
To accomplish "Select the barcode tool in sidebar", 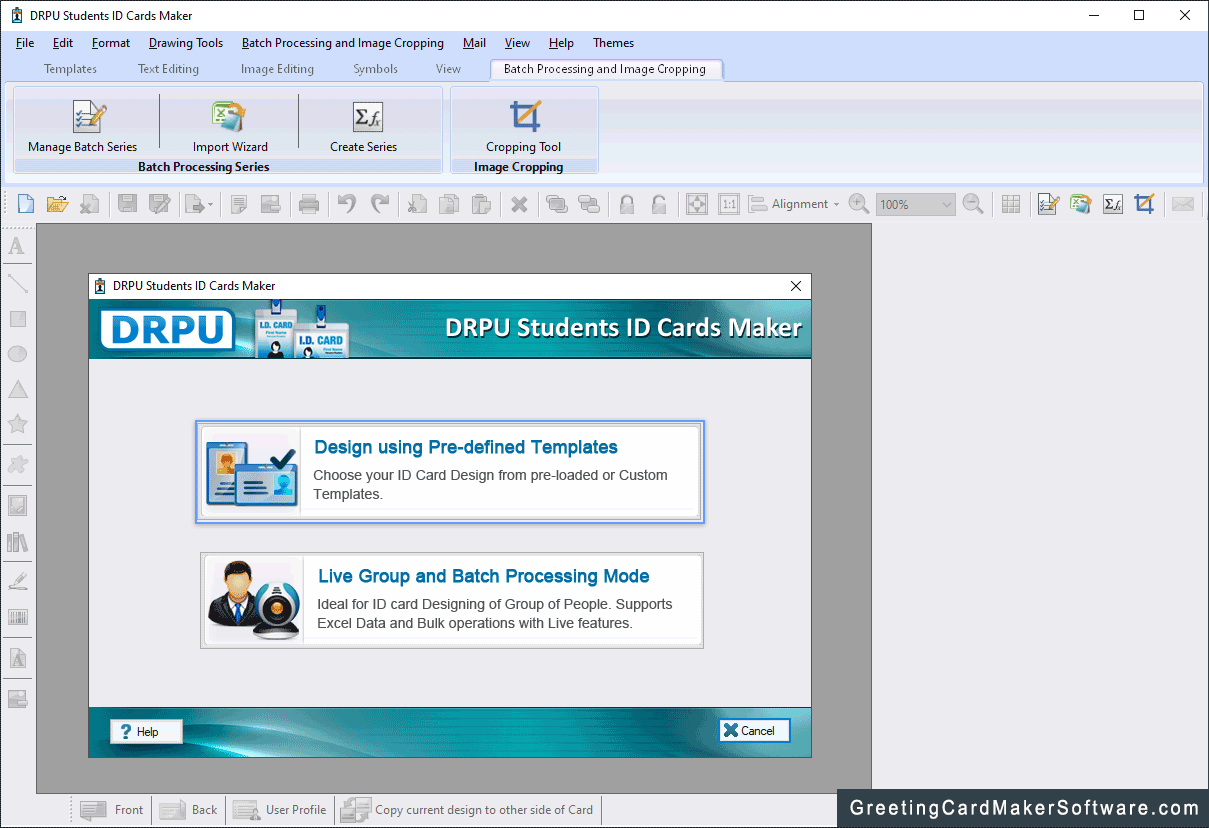I will tap(17, 617).
